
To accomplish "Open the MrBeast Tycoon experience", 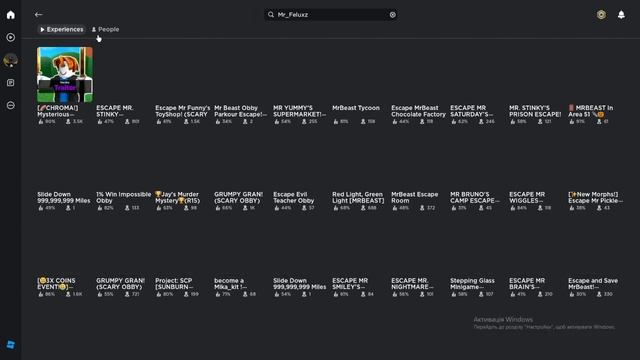I will [356, 108].
